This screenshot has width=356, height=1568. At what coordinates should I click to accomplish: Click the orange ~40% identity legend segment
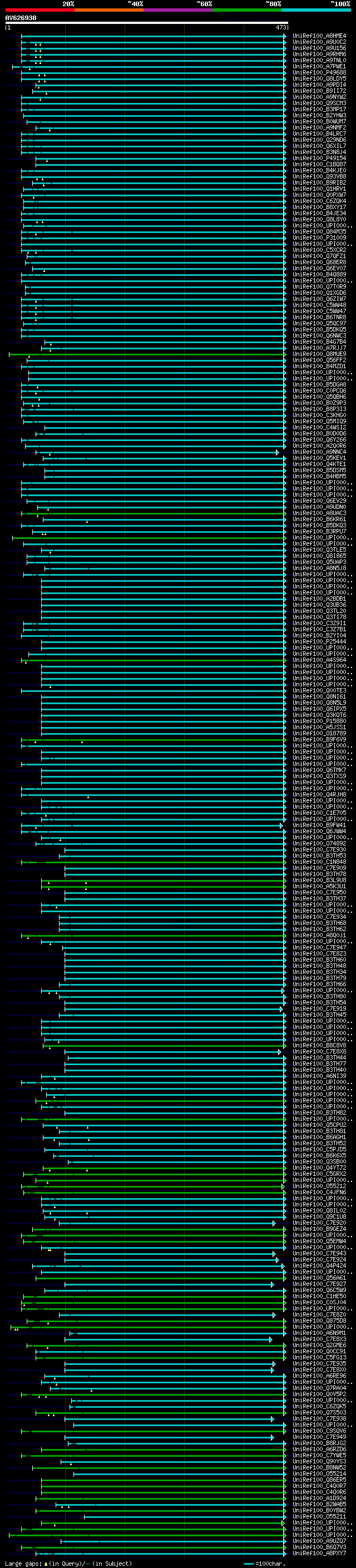pos(109,10)
